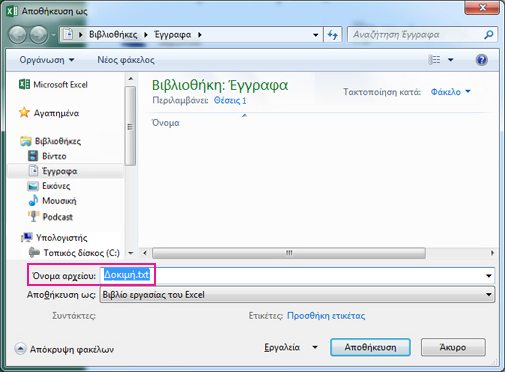Click file list horizontal scrollbar thumb

[289, 253]
